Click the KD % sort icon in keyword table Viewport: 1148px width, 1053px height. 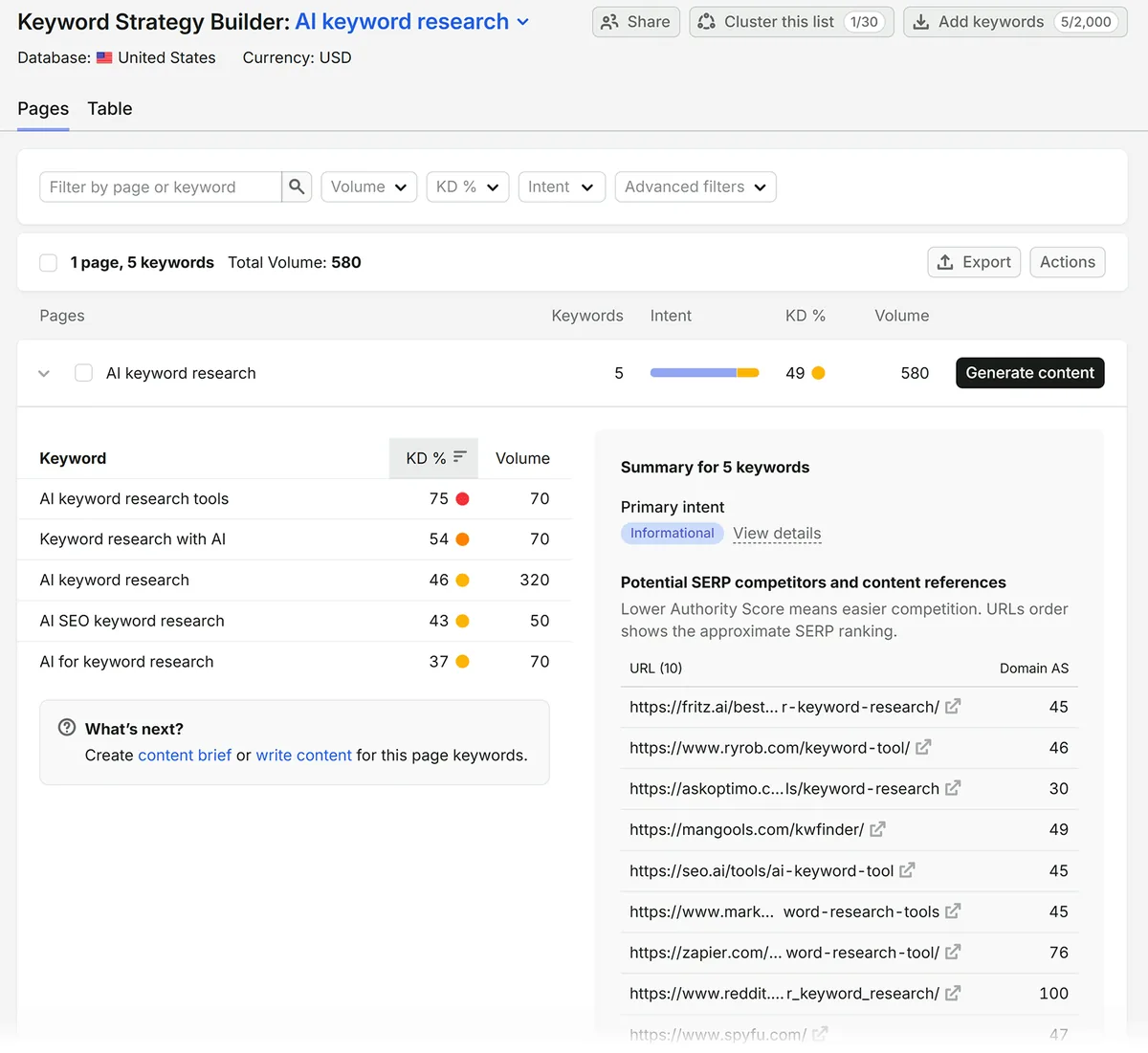click(x=459, y=457)
